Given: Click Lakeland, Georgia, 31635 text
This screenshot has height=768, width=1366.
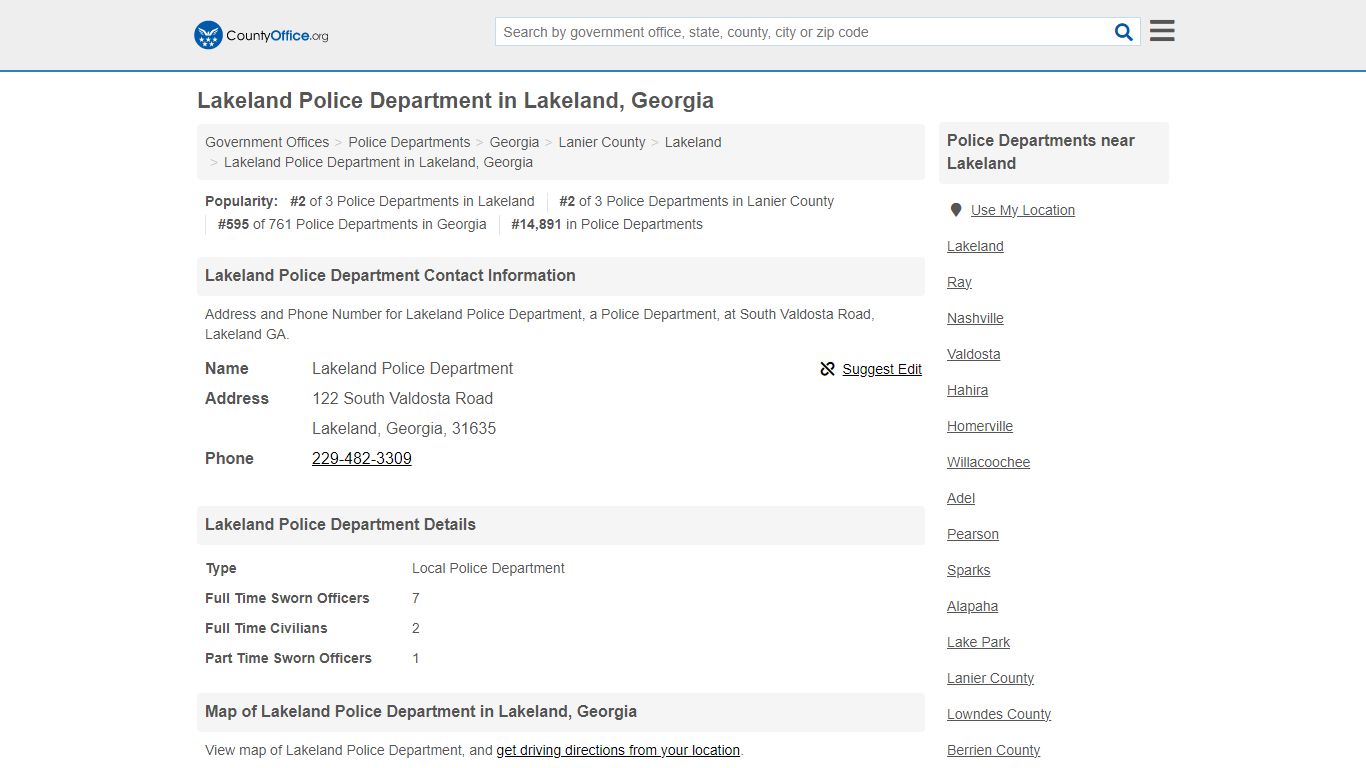Looking at the screenshot, I should (404, 428).
